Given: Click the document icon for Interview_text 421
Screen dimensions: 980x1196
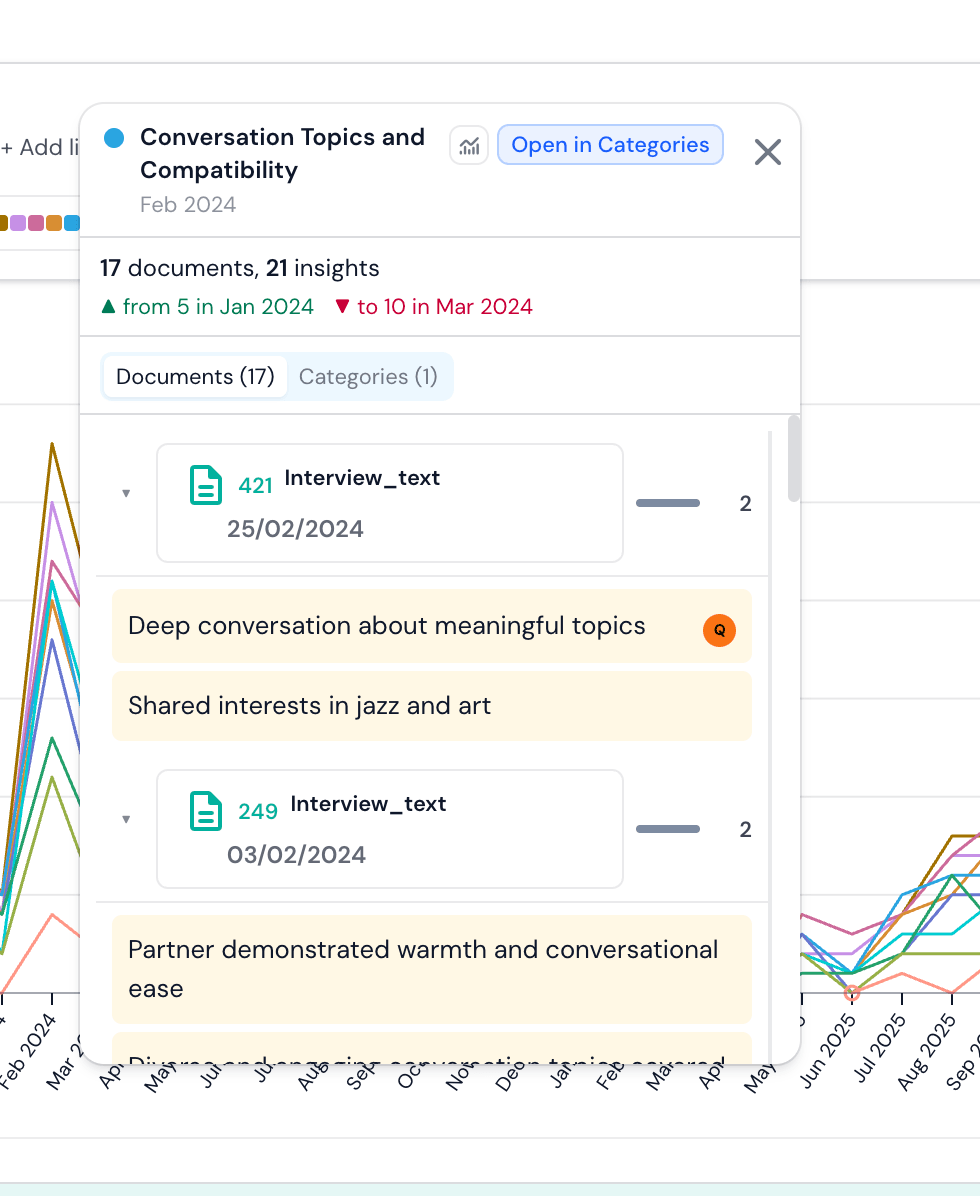Looking at the screenshot, I should [x=205, y=485].
